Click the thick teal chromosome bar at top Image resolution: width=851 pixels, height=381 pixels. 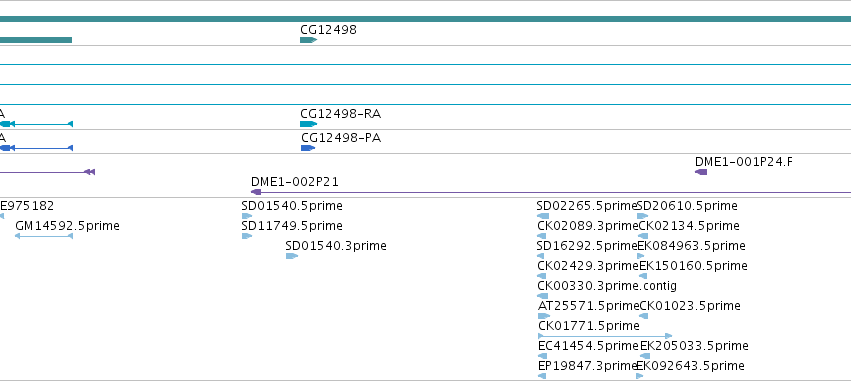[426, 19]
